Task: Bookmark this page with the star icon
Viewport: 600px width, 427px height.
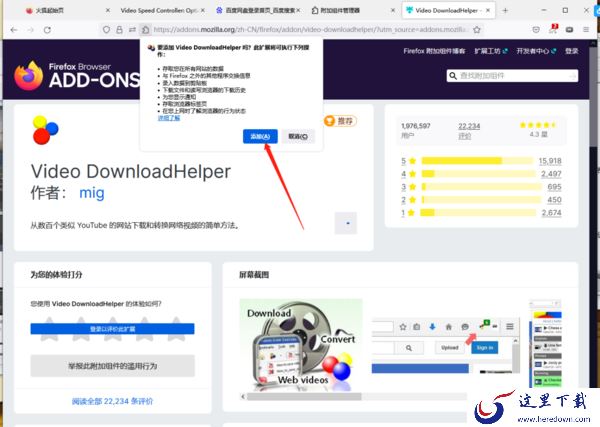Action: (477, 29)
